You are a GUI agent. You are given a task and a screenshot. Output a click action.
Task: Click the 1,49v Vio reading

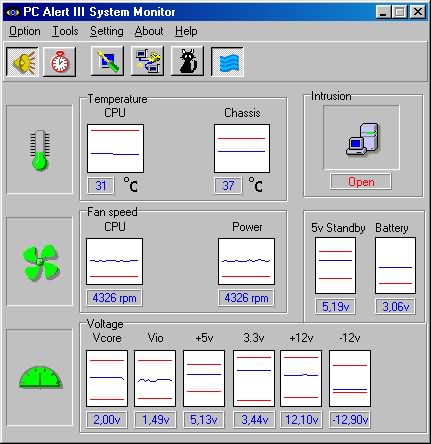[x=155, y=419]
